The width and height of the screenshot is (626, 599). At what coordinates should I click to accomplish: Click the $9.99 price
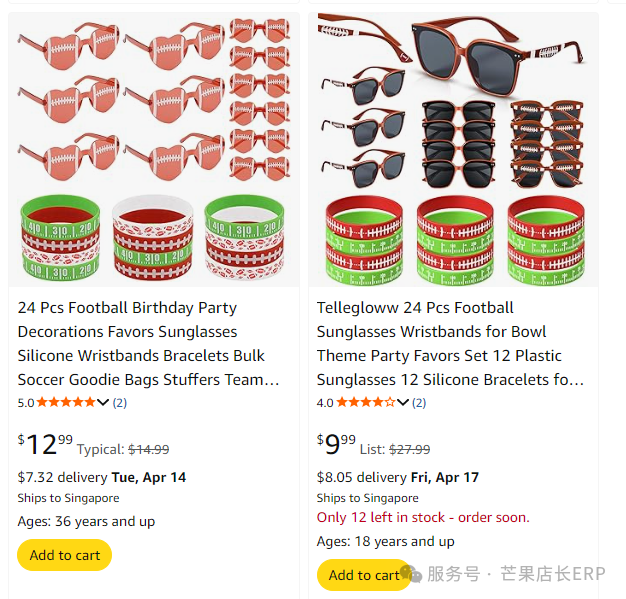[x=336, y=440]
